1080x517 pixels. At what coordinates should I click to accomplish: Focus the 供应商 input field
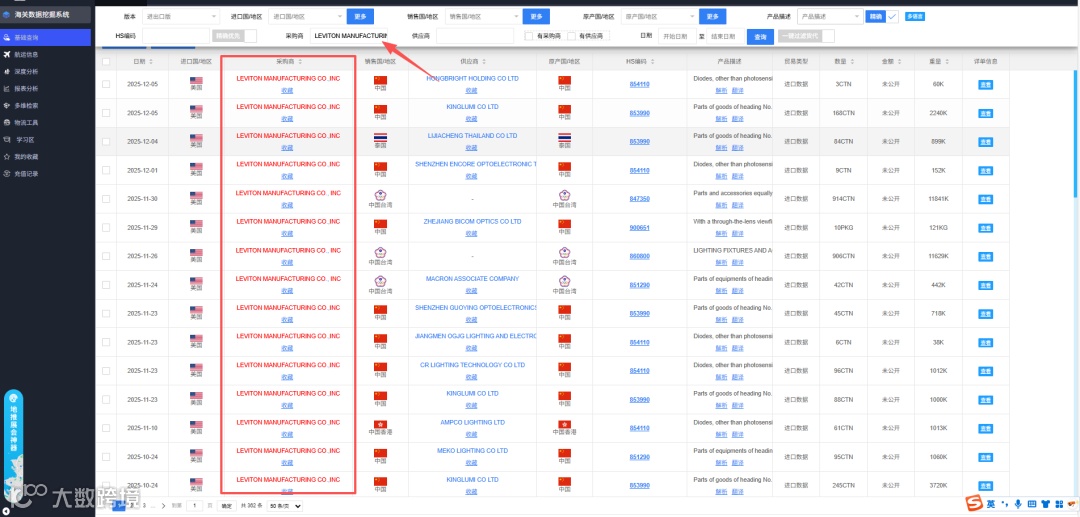tap(475, 36)
